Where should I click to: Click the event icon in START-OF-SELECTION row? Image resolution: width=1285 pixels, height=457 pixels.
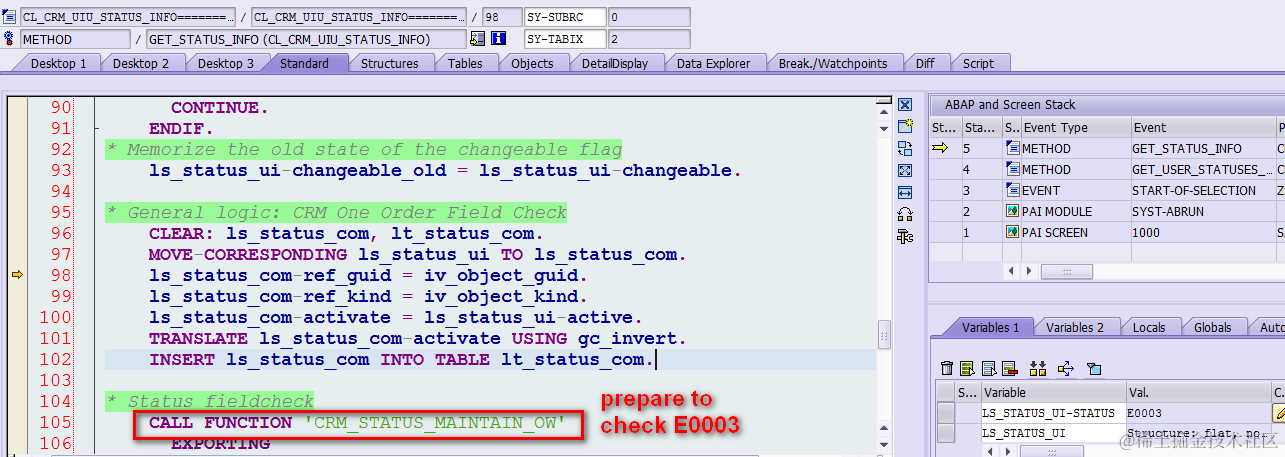(1012, 191)
